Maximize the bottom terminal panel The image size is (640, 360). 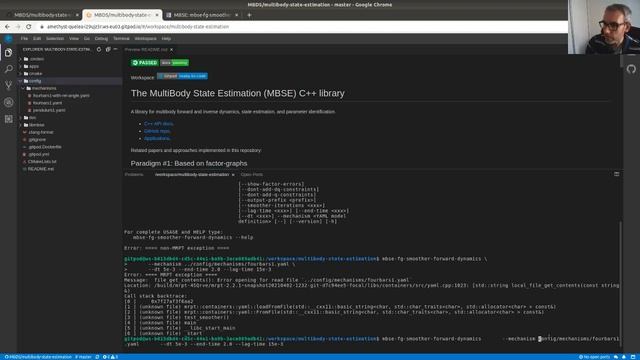click(x=616, y=174)
